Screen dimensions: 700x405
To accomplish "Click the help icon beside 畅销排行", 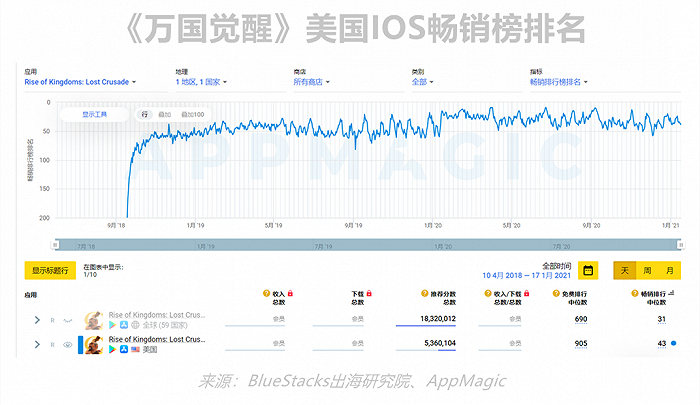I will pos(635,293).
